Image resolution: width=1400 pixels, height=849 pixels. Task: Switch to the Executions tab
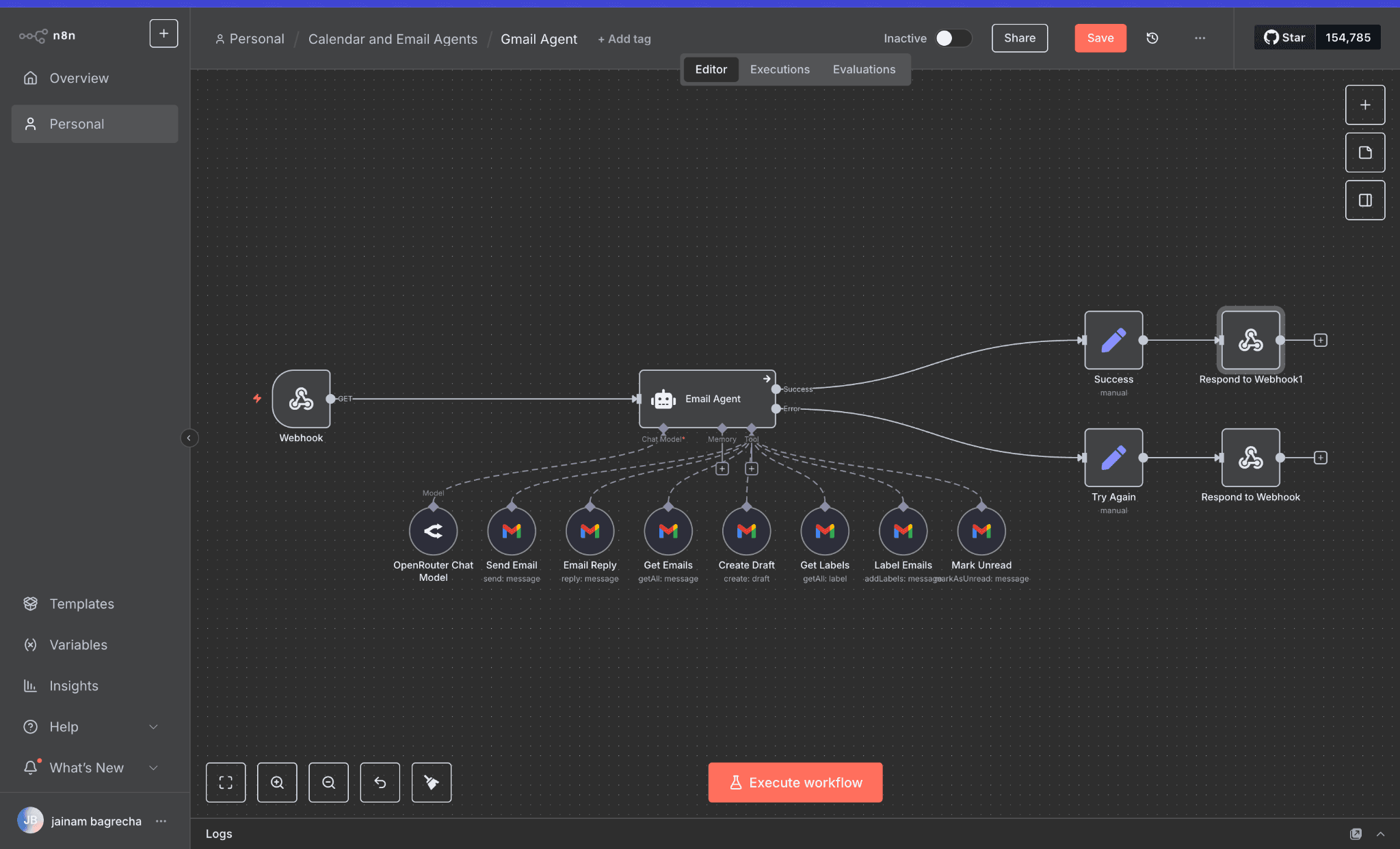[780, 69]
